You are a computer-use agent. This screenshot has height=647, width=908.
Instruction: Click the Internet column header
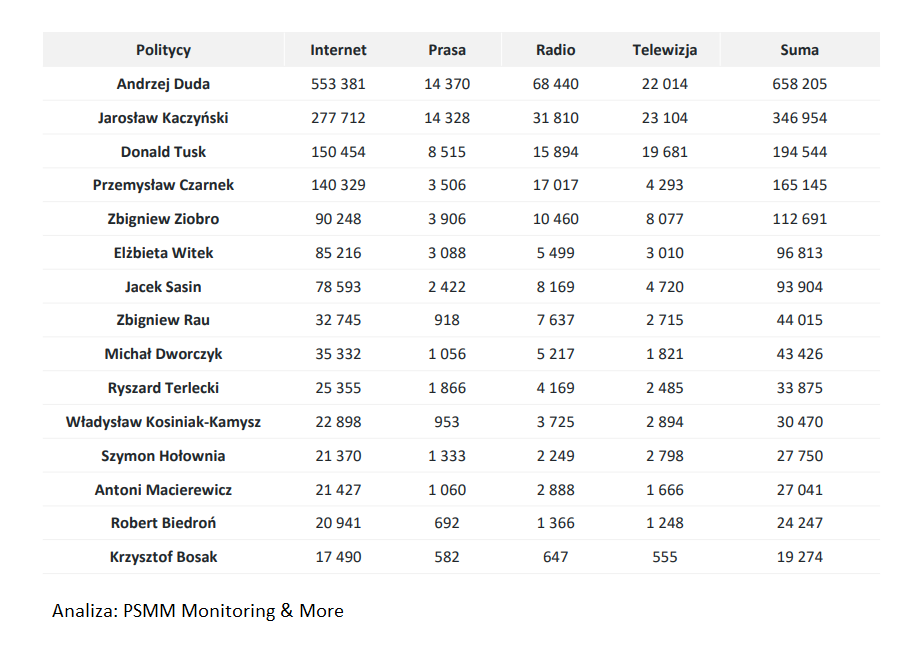point(338,50)
